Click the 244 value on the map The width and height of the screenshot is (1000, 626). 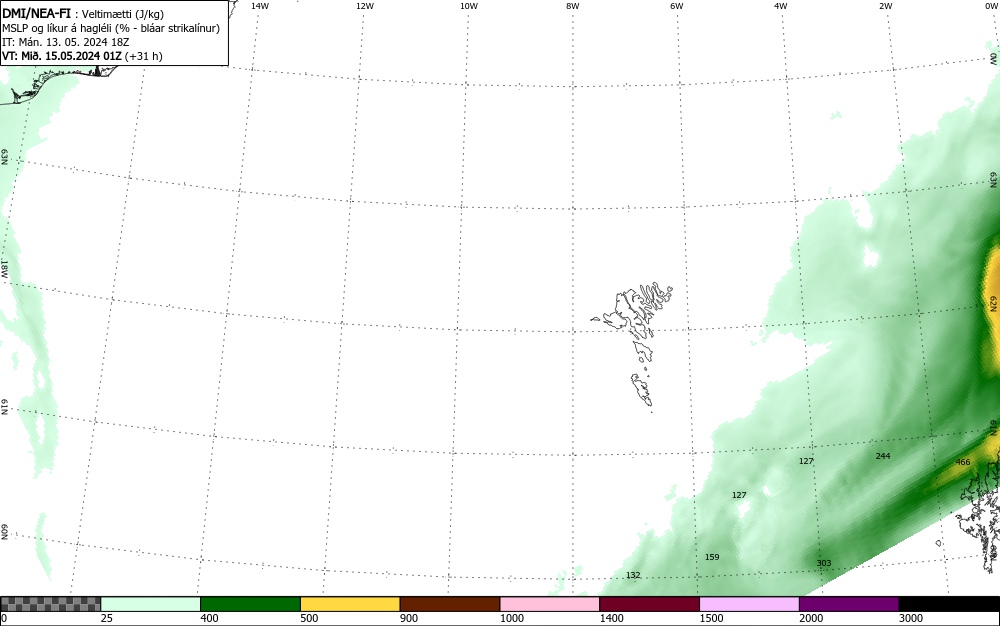point(883,456)
